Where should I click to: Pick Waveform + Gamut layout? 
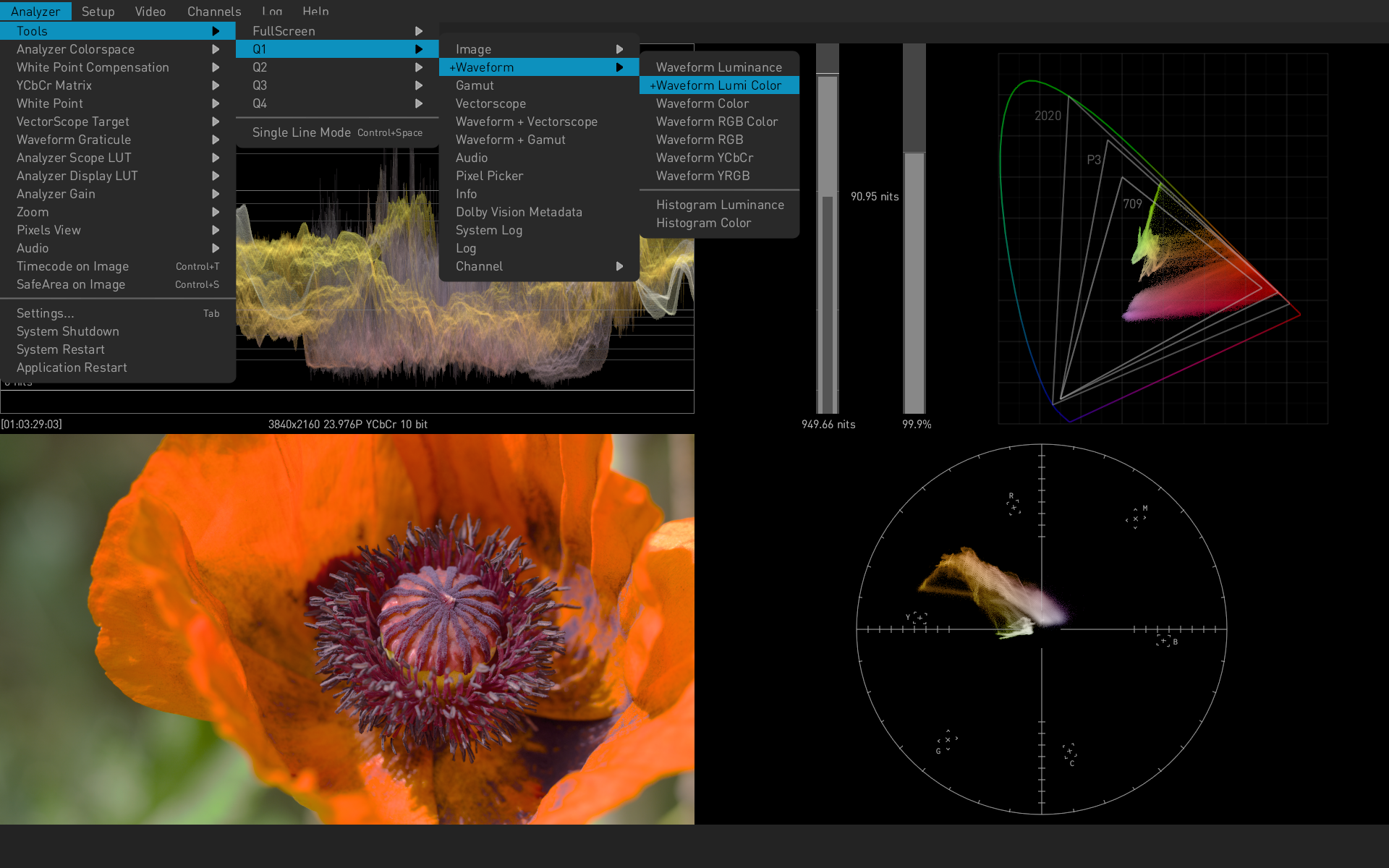pyautogui.click(x=510, y=140)
